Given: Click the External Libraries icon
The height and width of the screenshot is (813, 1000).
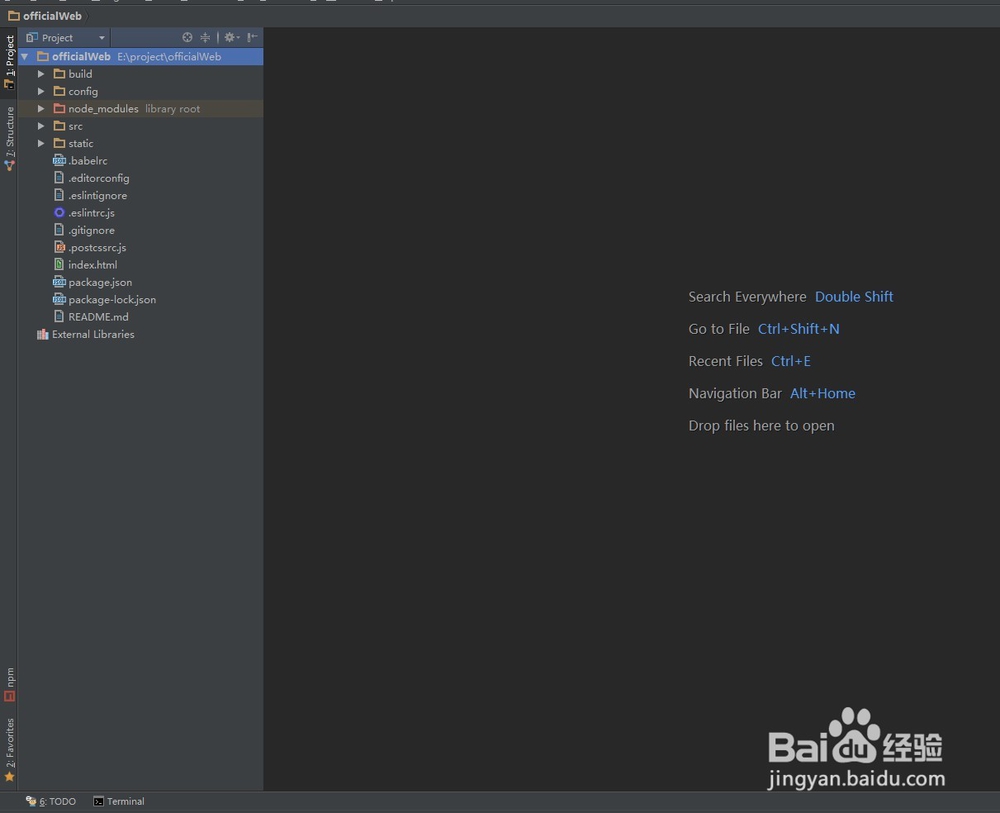Looking at the screenshot, I should pyautogui.click(x=43, y=334).
